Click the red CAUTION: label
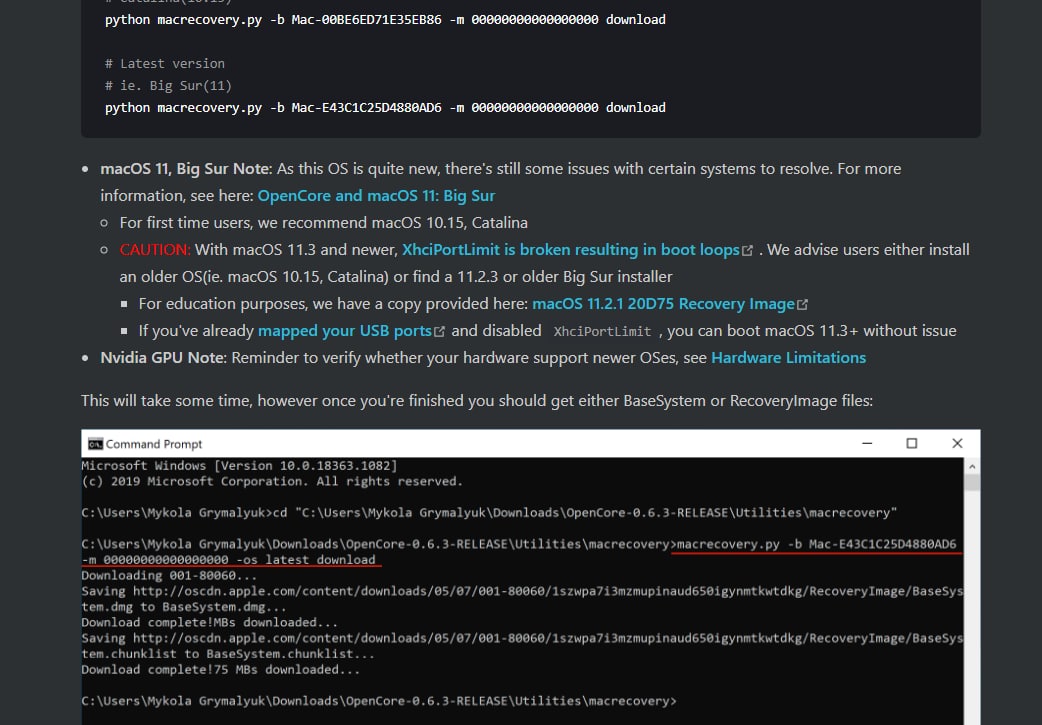Image resolution: width=1042 pixels, height=725 pixels. tap(155, 250)
